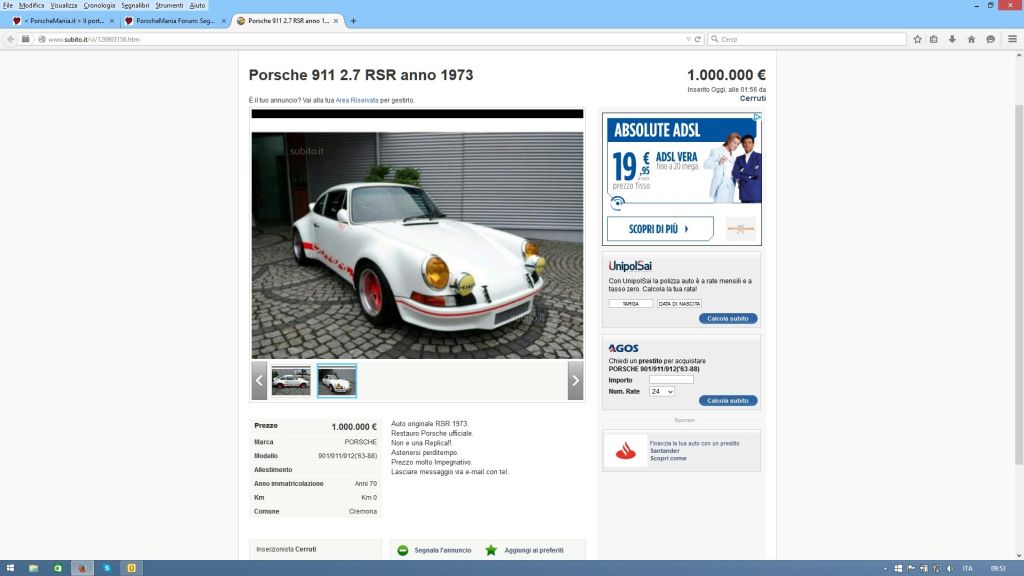
Task: Open the URL bar history dropdown arrow
Action: (688, 39)
